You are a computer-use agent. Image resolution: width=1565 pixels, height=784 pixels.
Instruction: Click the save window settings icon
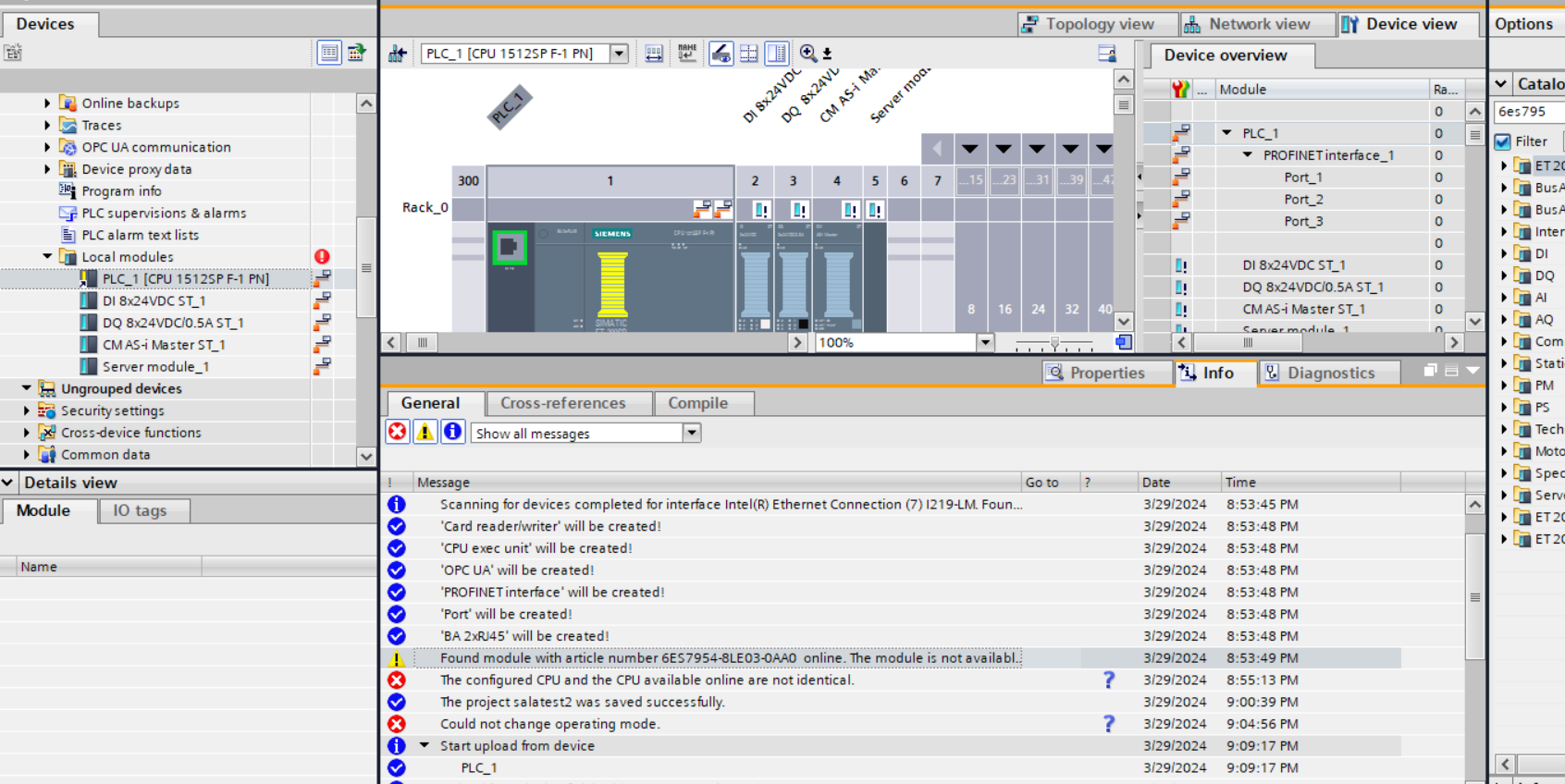point(1107,54)
